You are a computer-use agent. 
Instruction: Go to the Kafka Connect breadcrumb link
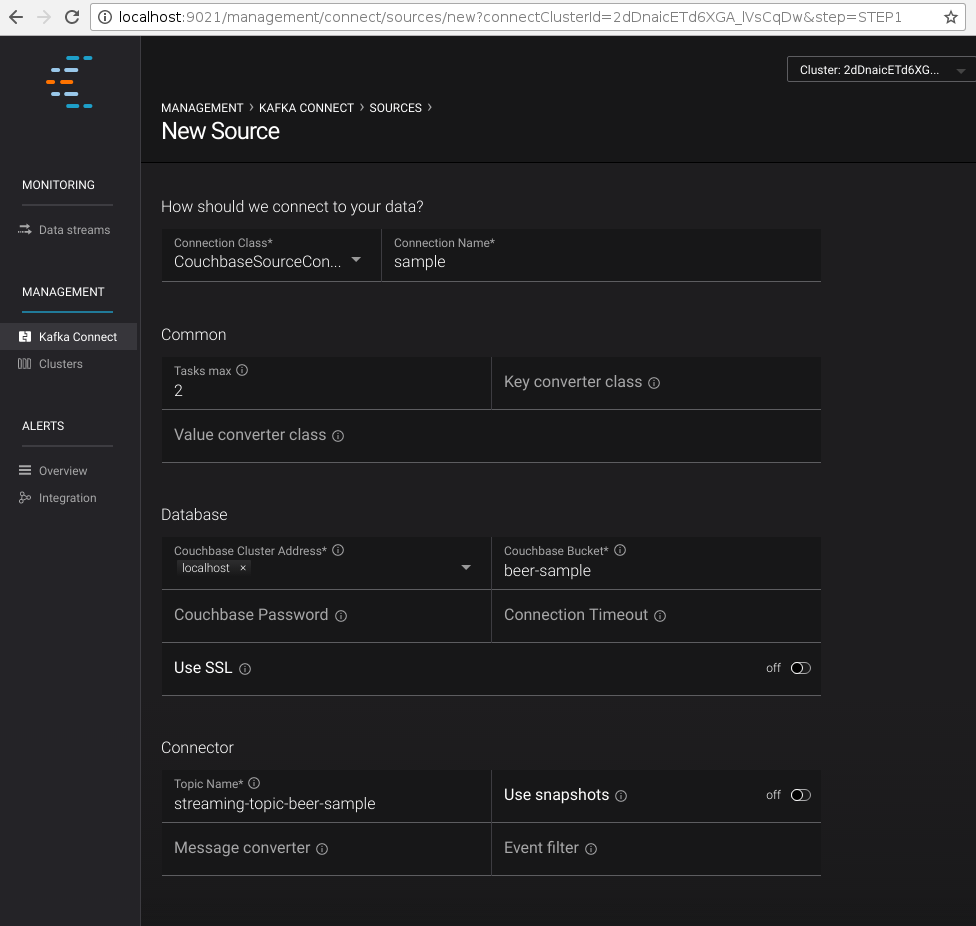point(306,108)
